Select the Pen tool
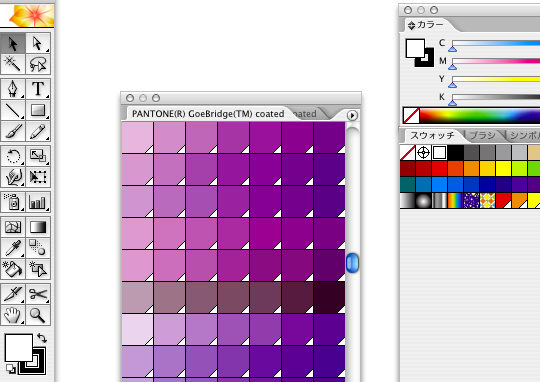Screen dimensions: 540x382 (13, 89)
